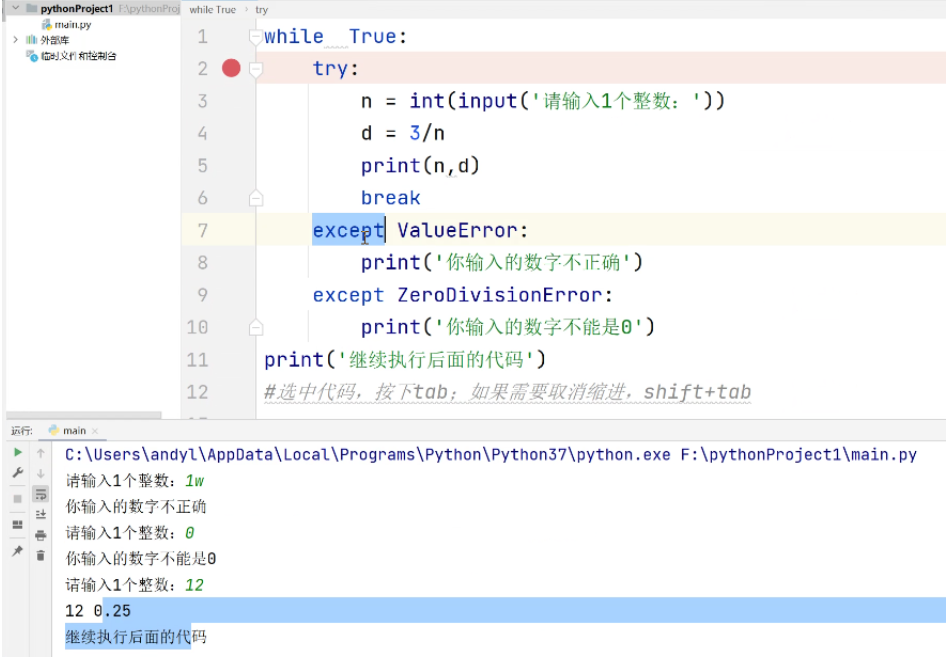Collapse the pythonProject1 tree node

(x=15, y=8)
